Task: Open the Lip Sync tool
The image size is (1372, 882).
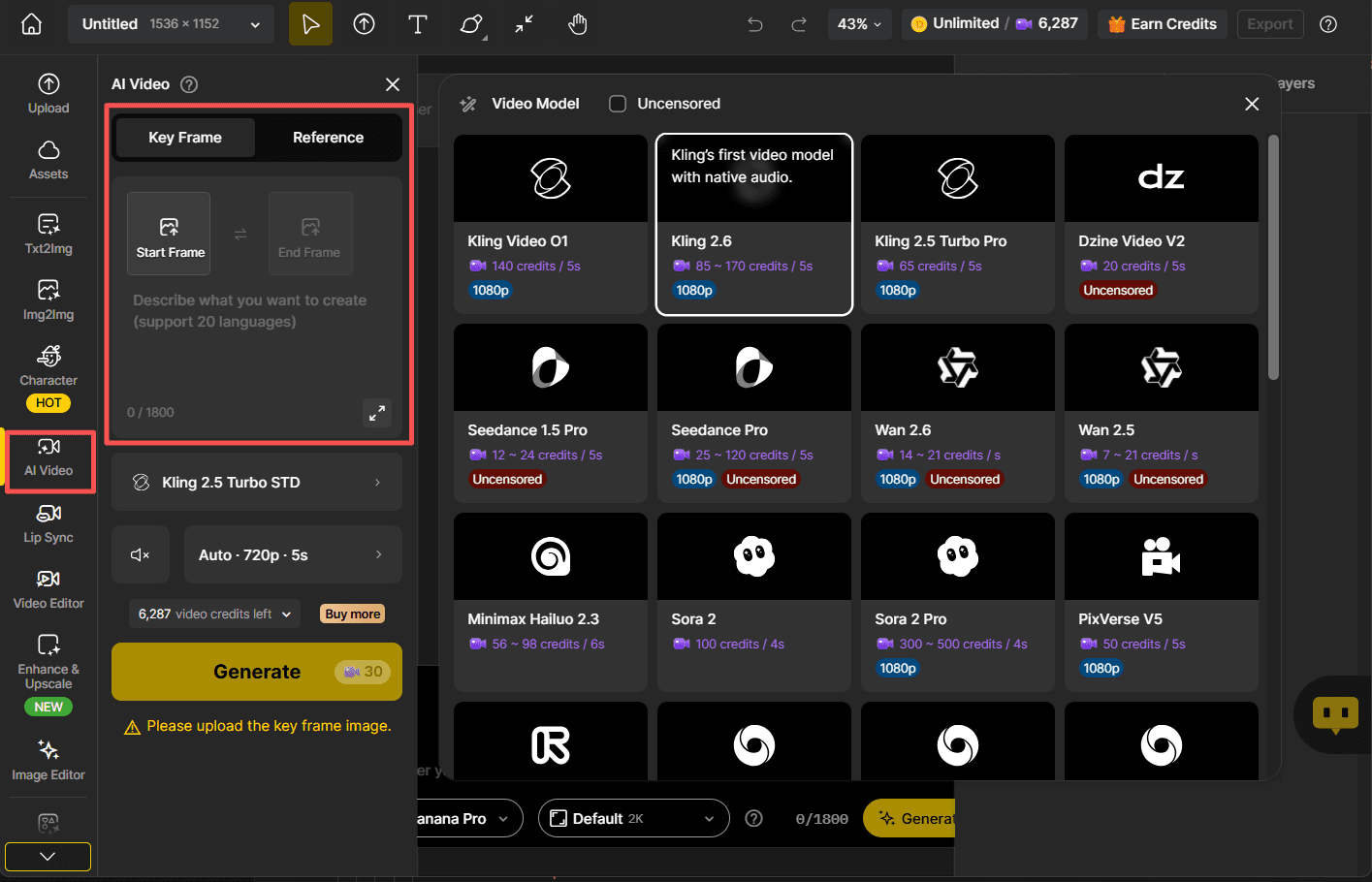Action: point(48,523)
